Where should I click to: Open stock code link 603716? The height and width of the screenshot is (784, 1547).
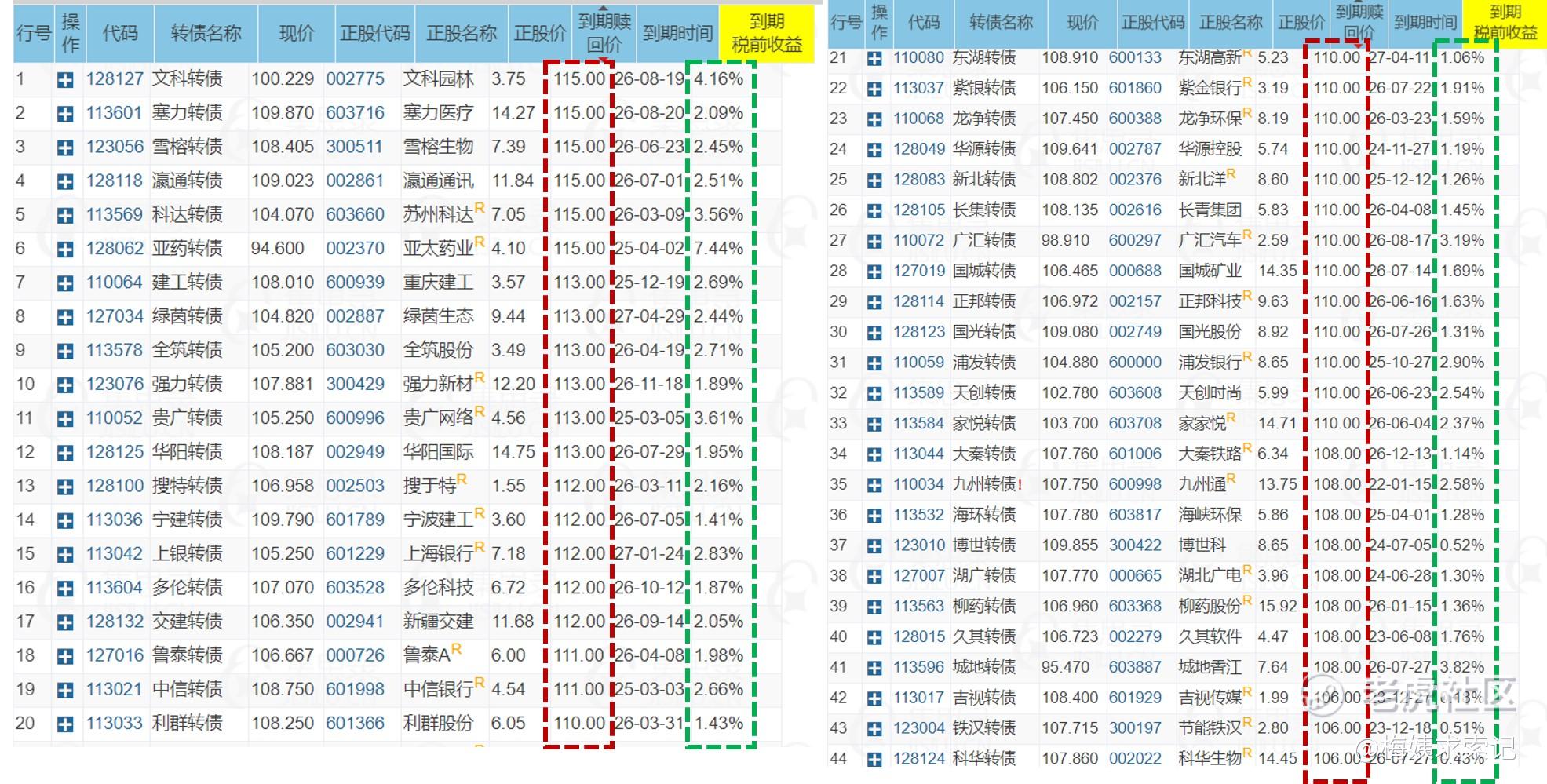356,113
